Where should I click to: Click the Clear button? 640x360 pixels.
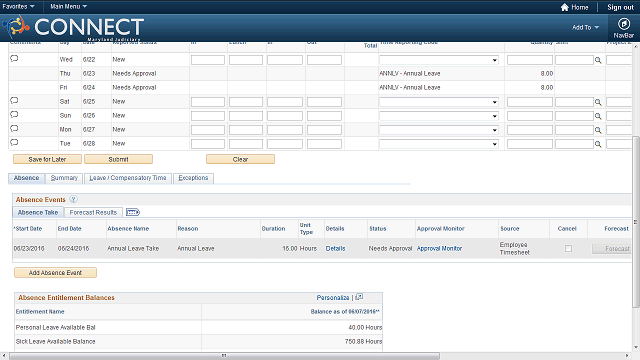pyautogui.click(x=240, y=159)
